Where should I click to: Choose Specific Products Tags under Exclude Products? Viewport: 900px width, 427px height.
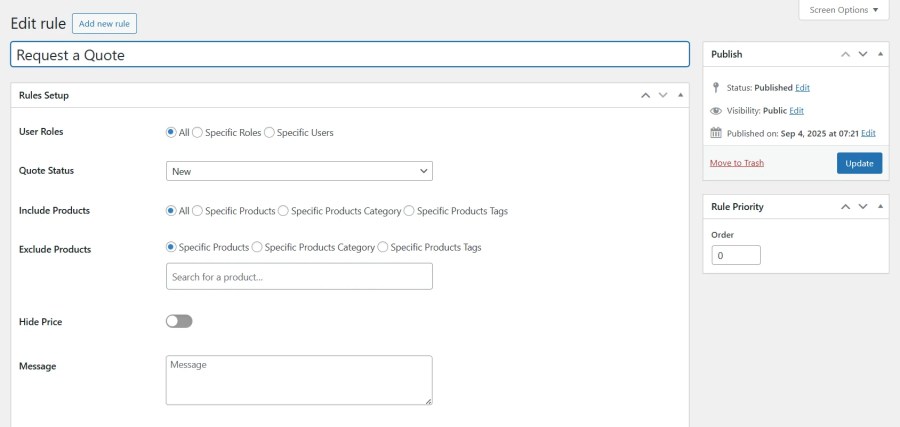click(383, 247)
